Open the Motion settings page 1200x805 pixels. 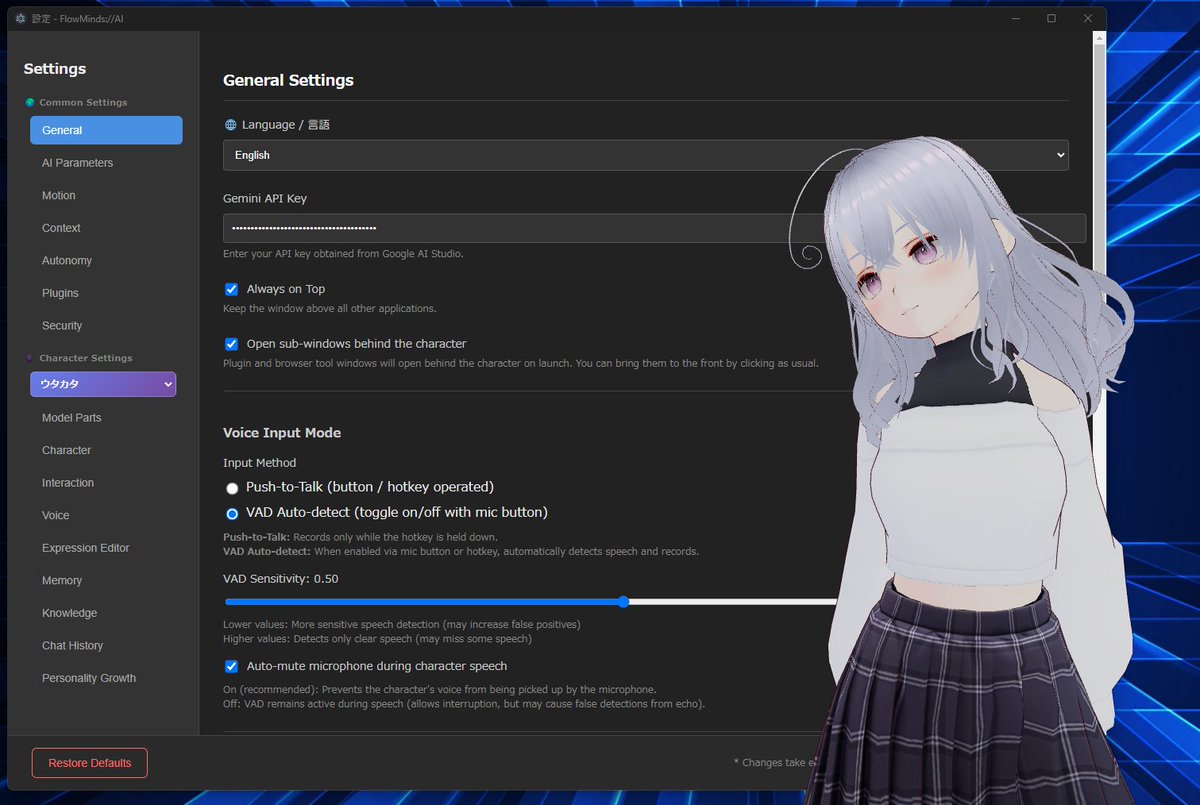coord(58,195)
